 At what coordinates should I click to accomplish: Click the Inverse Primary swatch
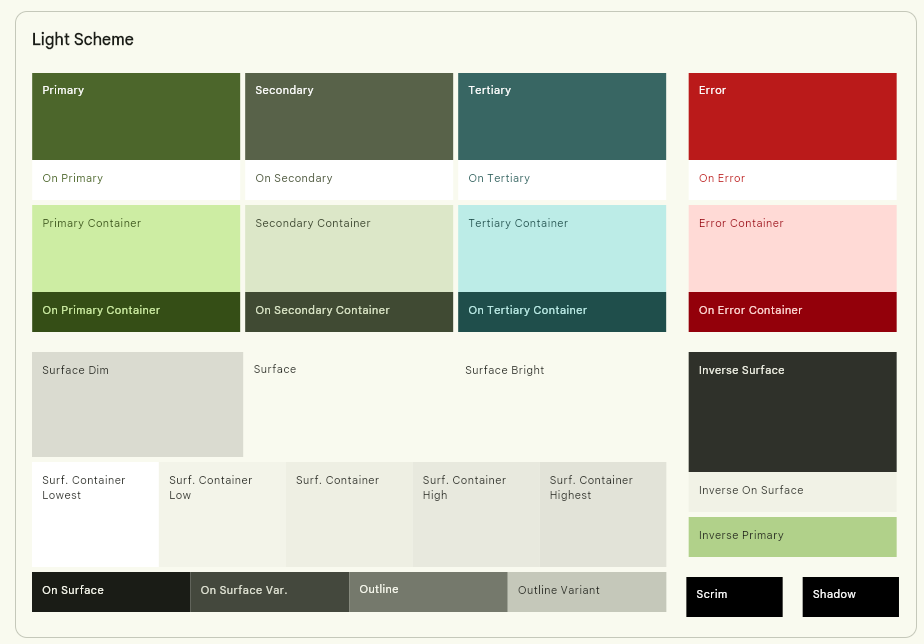[x=792, y=537]
